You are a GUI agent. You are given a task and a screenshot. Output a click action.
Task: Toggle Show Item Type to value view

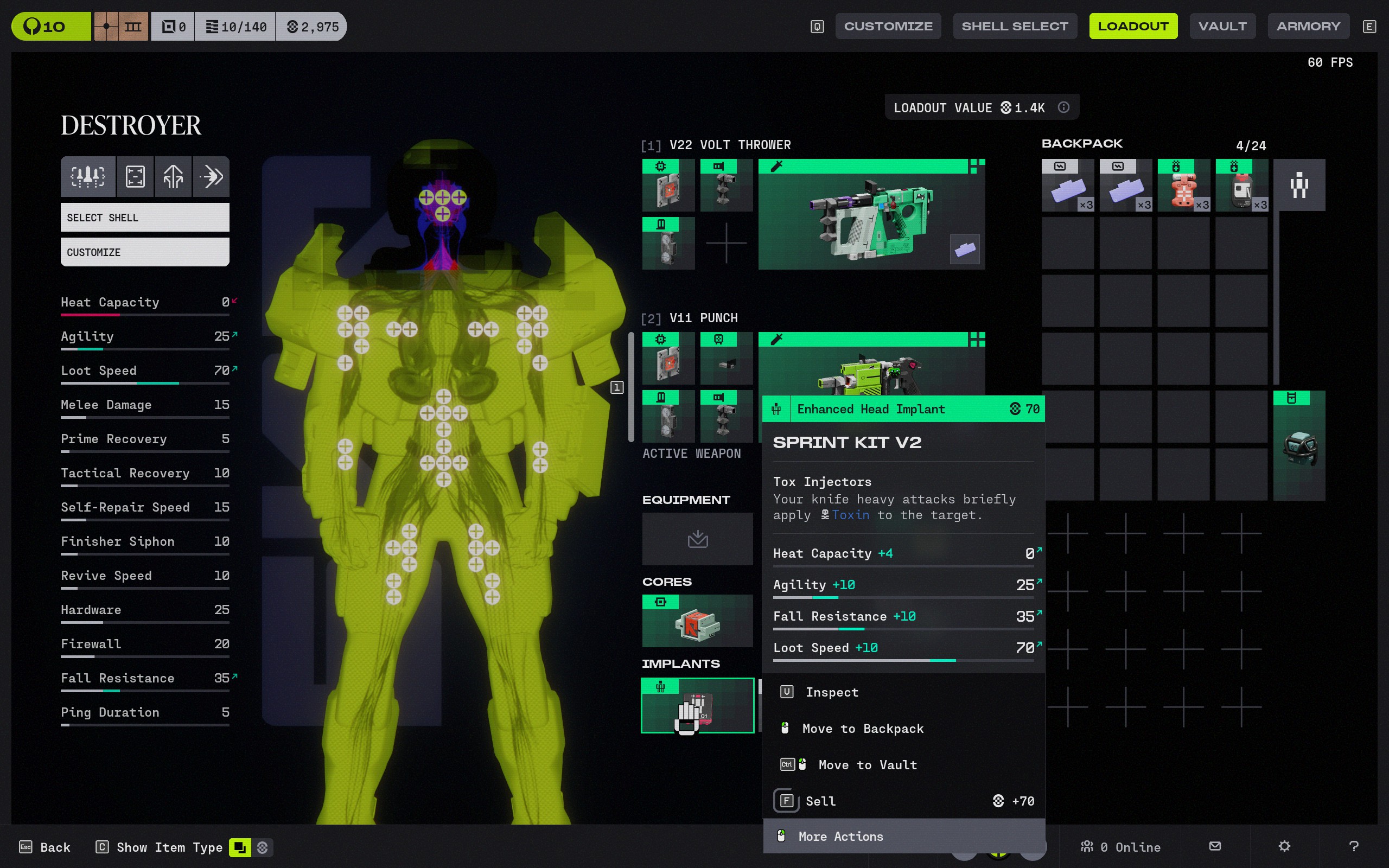coord(263,847)
